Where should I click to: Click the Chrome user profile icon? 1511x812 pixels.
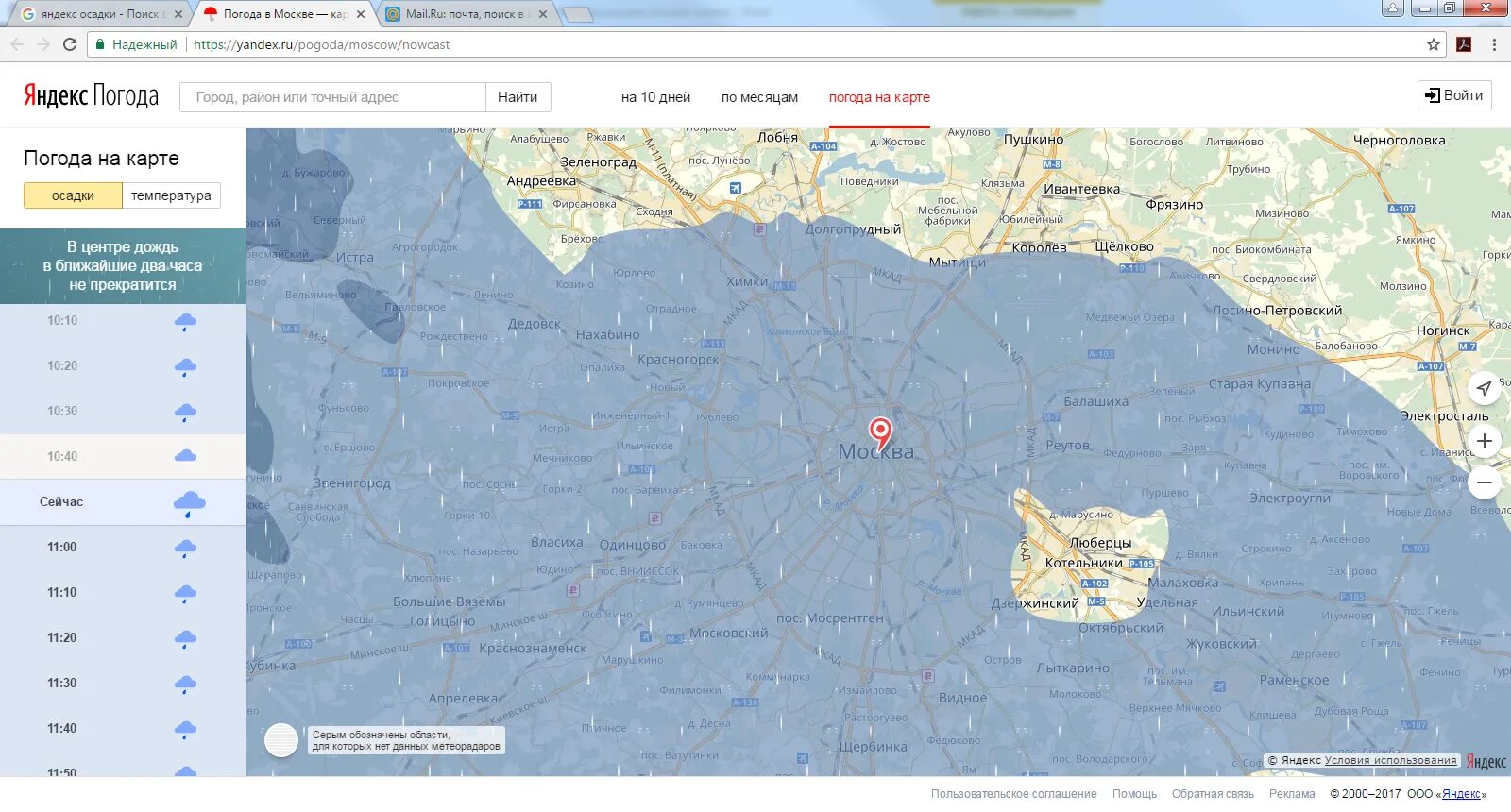pyautogui.click(x=1392, y=8)
